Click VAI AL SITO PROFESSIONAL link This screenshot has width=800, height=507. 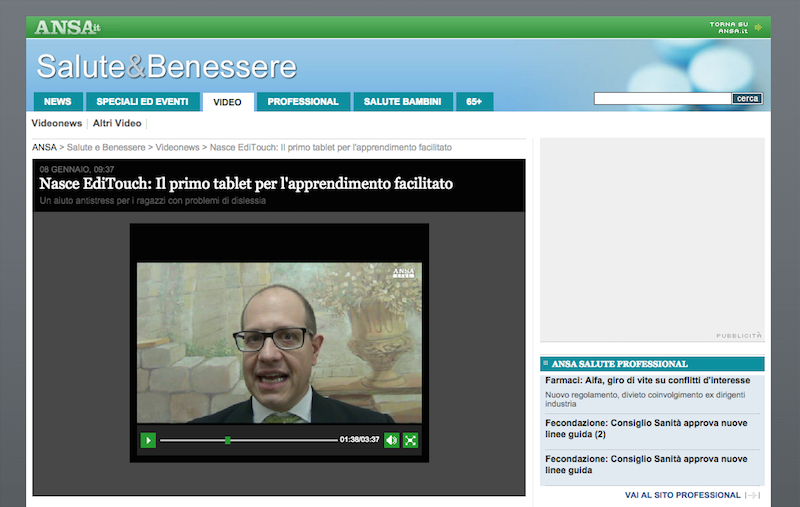click(x=683, y=495)
